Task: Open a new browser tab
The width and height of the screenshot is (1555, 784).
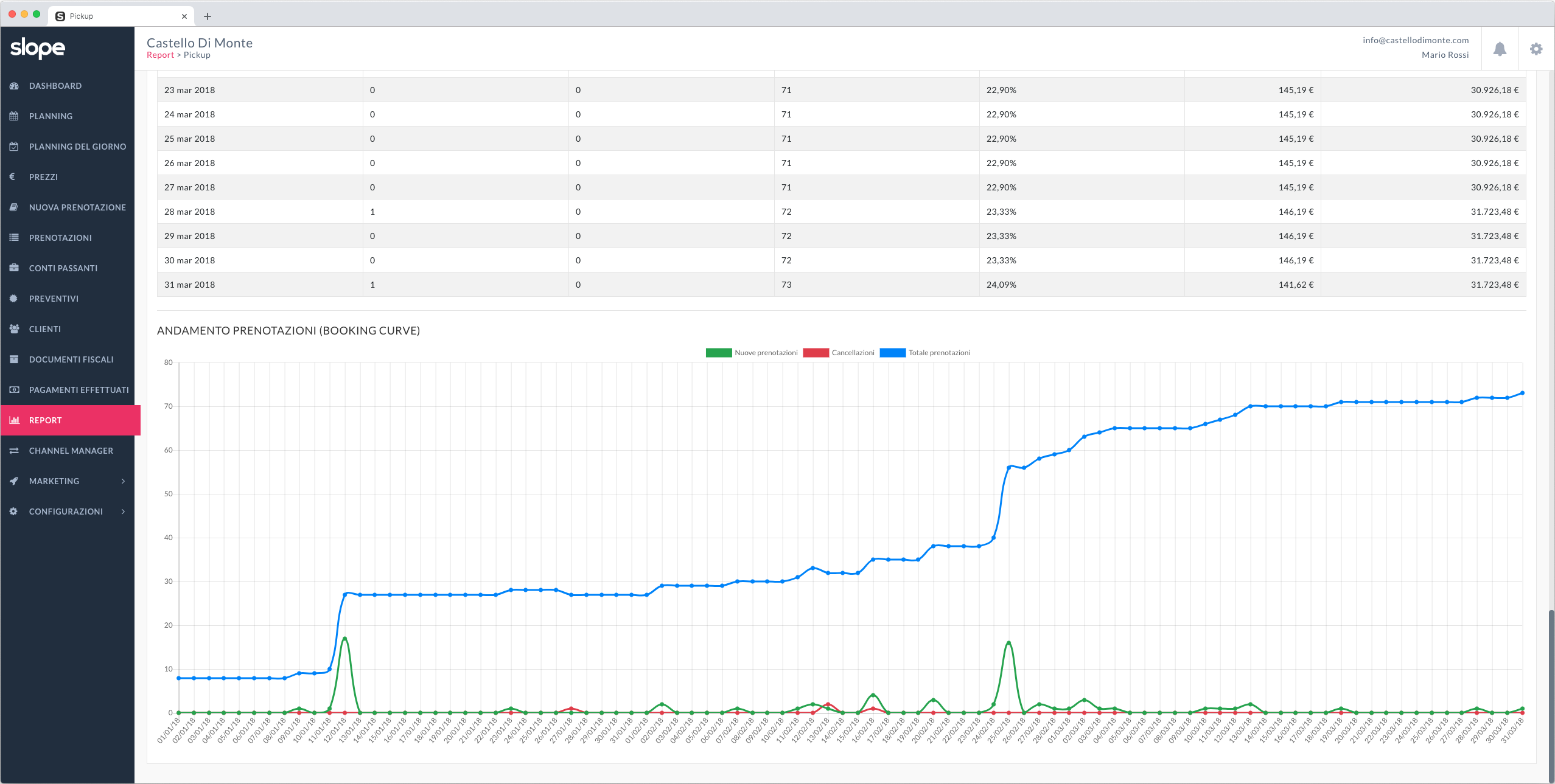Action: (208, 16)
